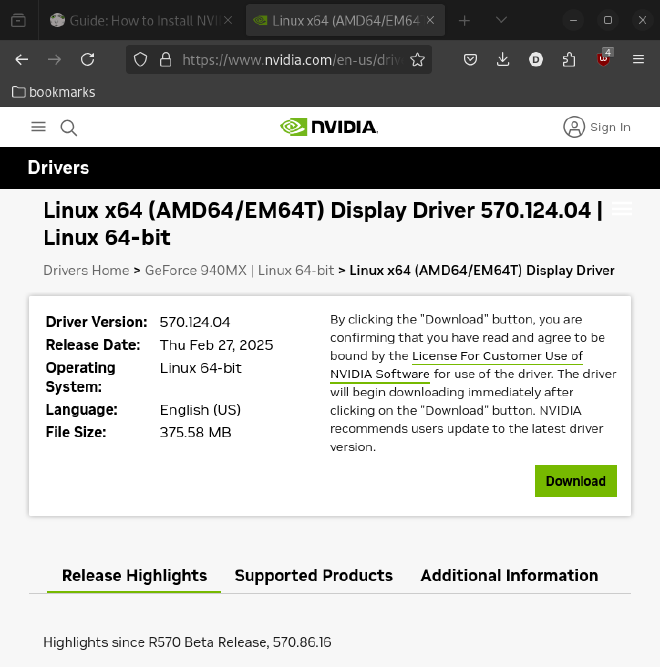Bookmark this page with star icon
Viewport: 660px width, 667px height.
417,60
